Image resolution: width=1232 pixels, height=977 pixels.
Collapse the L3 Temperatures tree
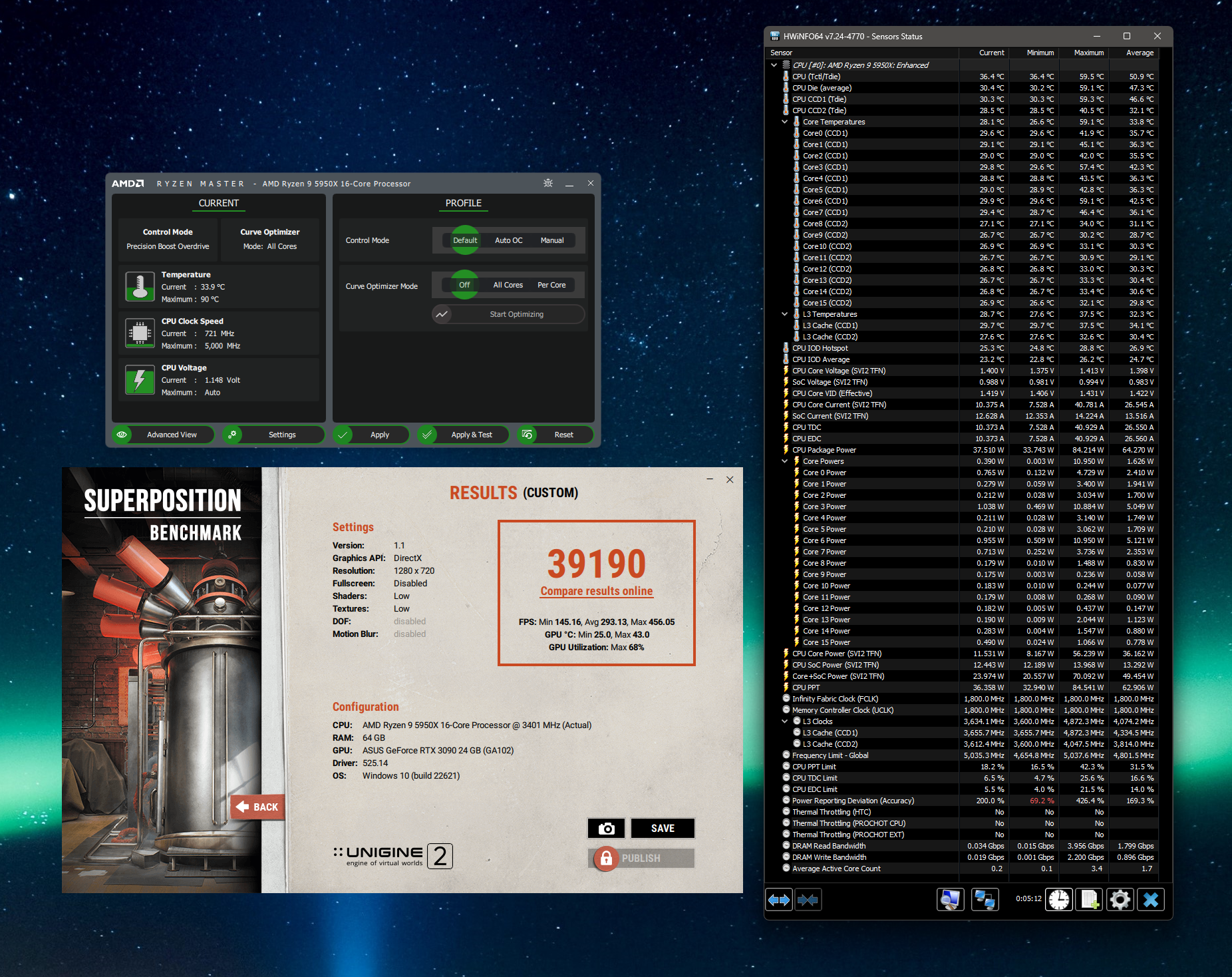pos(784,314)
